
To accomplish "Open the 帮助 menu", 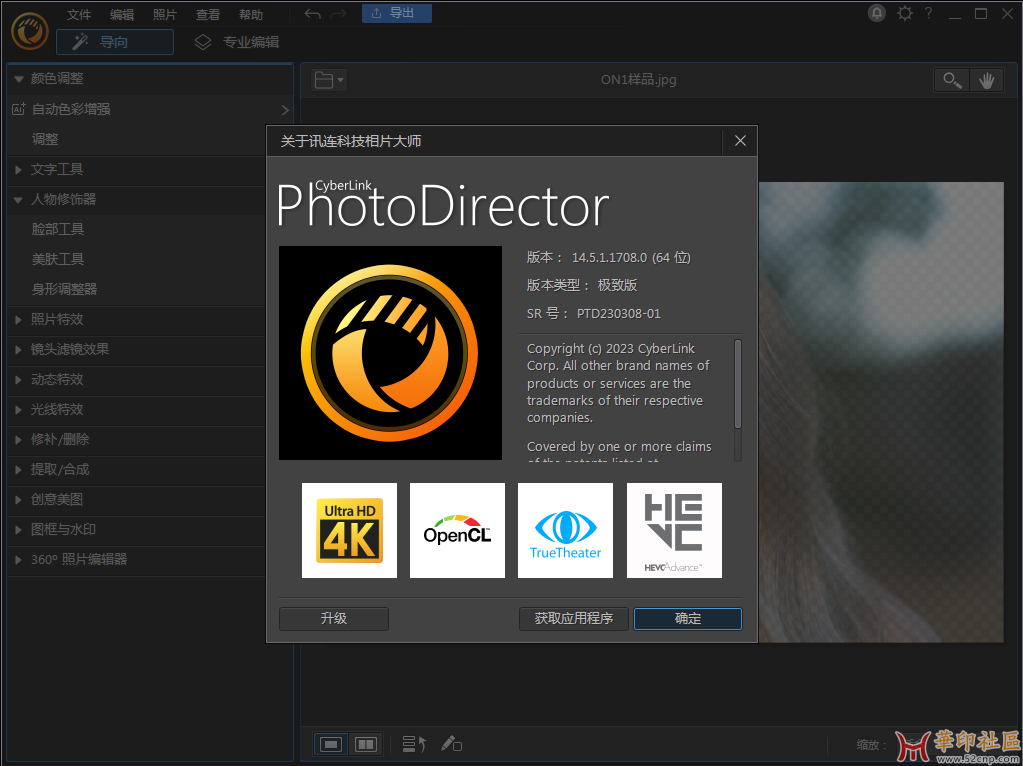I will [251, 14].
